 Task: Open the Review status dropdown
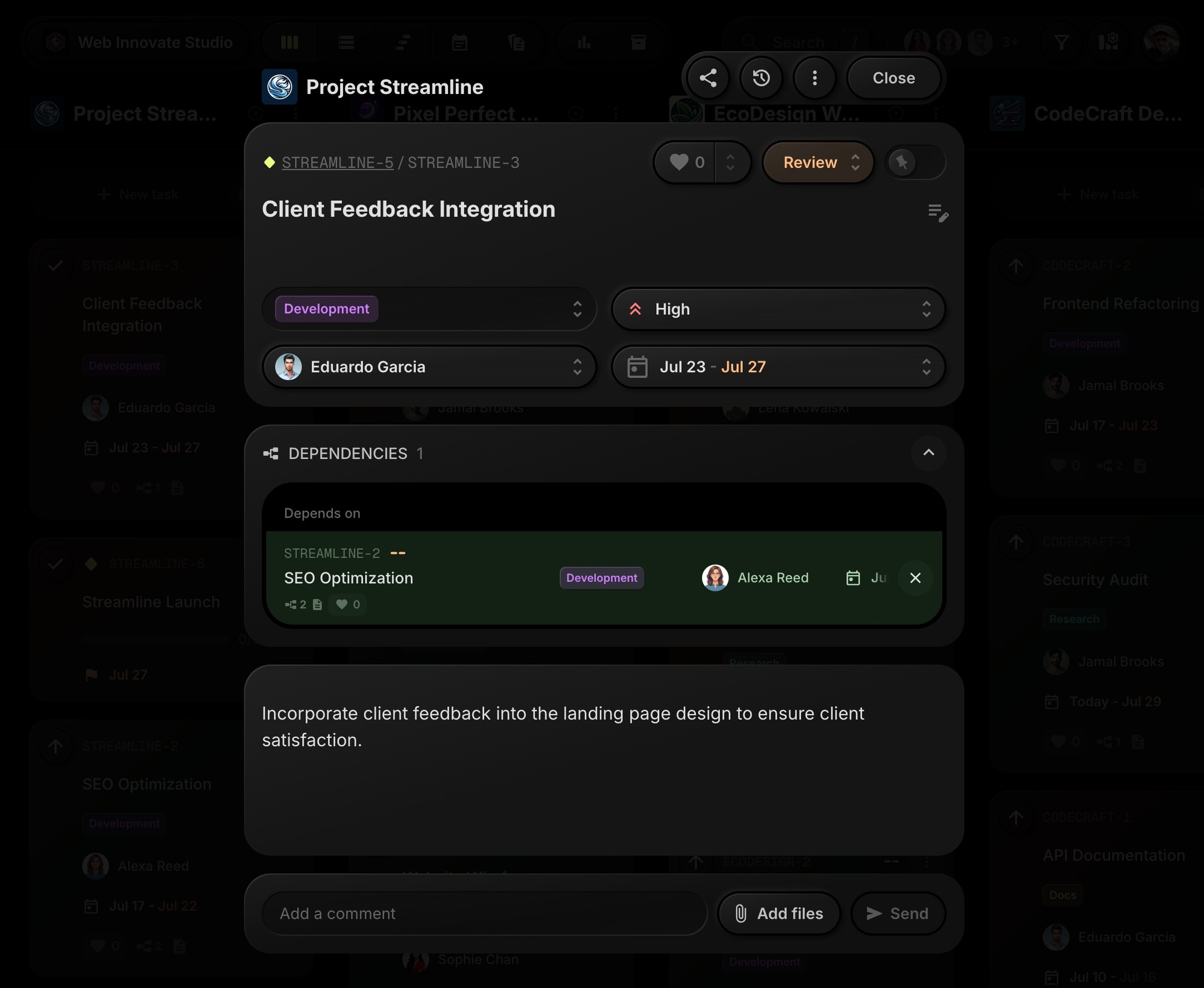coord(818,162)
